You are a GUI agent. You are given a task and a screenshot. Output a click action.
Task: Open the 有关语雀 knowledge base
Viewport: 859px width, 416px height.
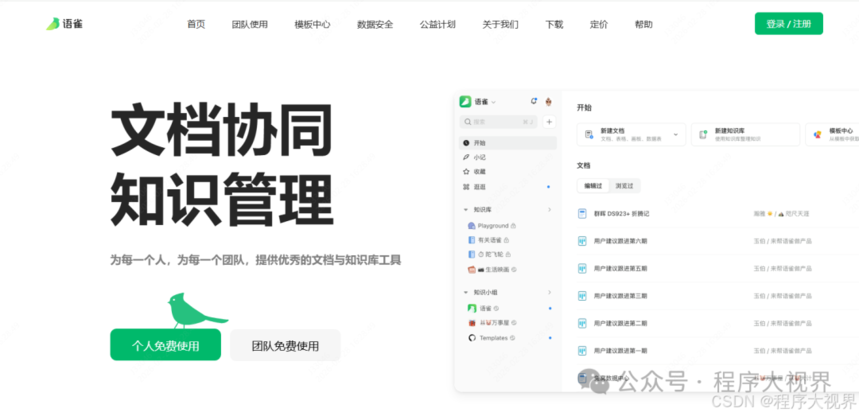coord(488,240)
